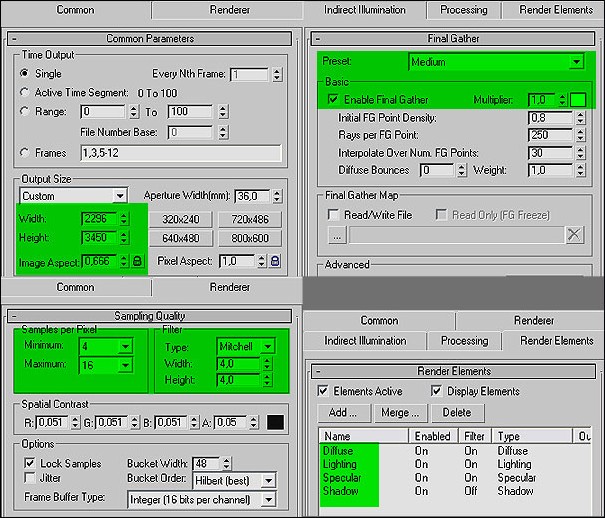Screen dimensions: 605x518
Task: Adjust the Aperture Width spinner
Action: coord(277,196)
